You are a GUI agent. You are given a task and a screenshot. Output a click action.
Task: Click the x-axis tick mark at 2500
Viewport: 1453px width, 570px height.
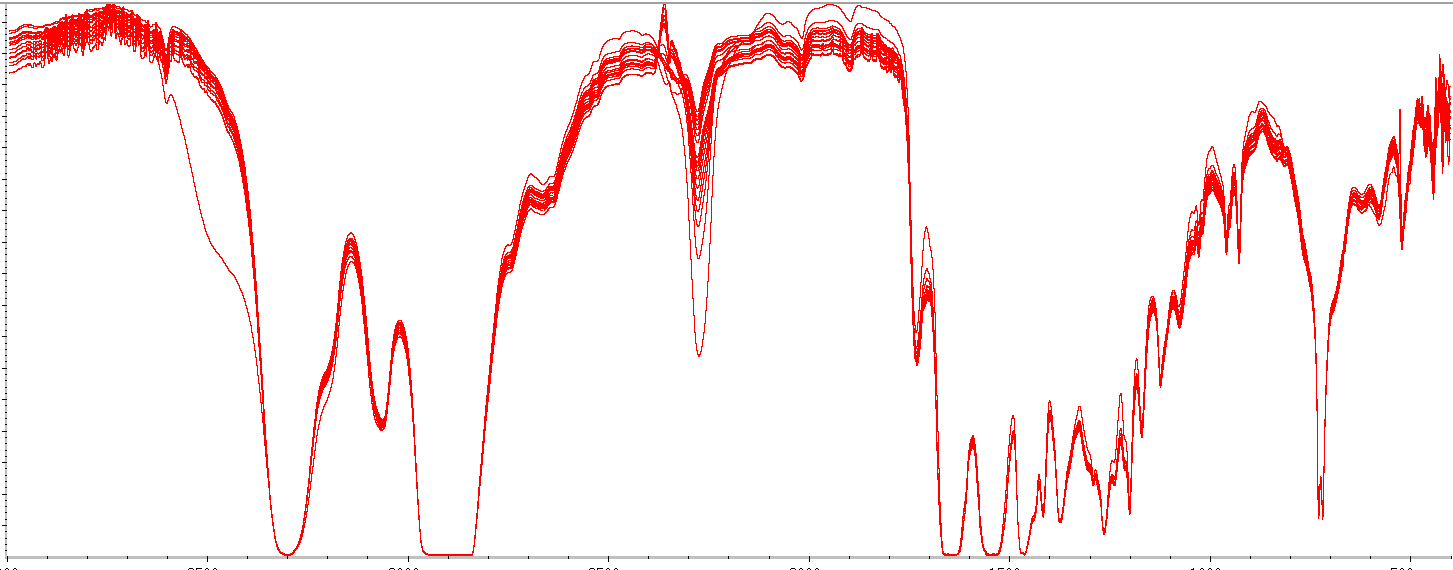point(607,556)
